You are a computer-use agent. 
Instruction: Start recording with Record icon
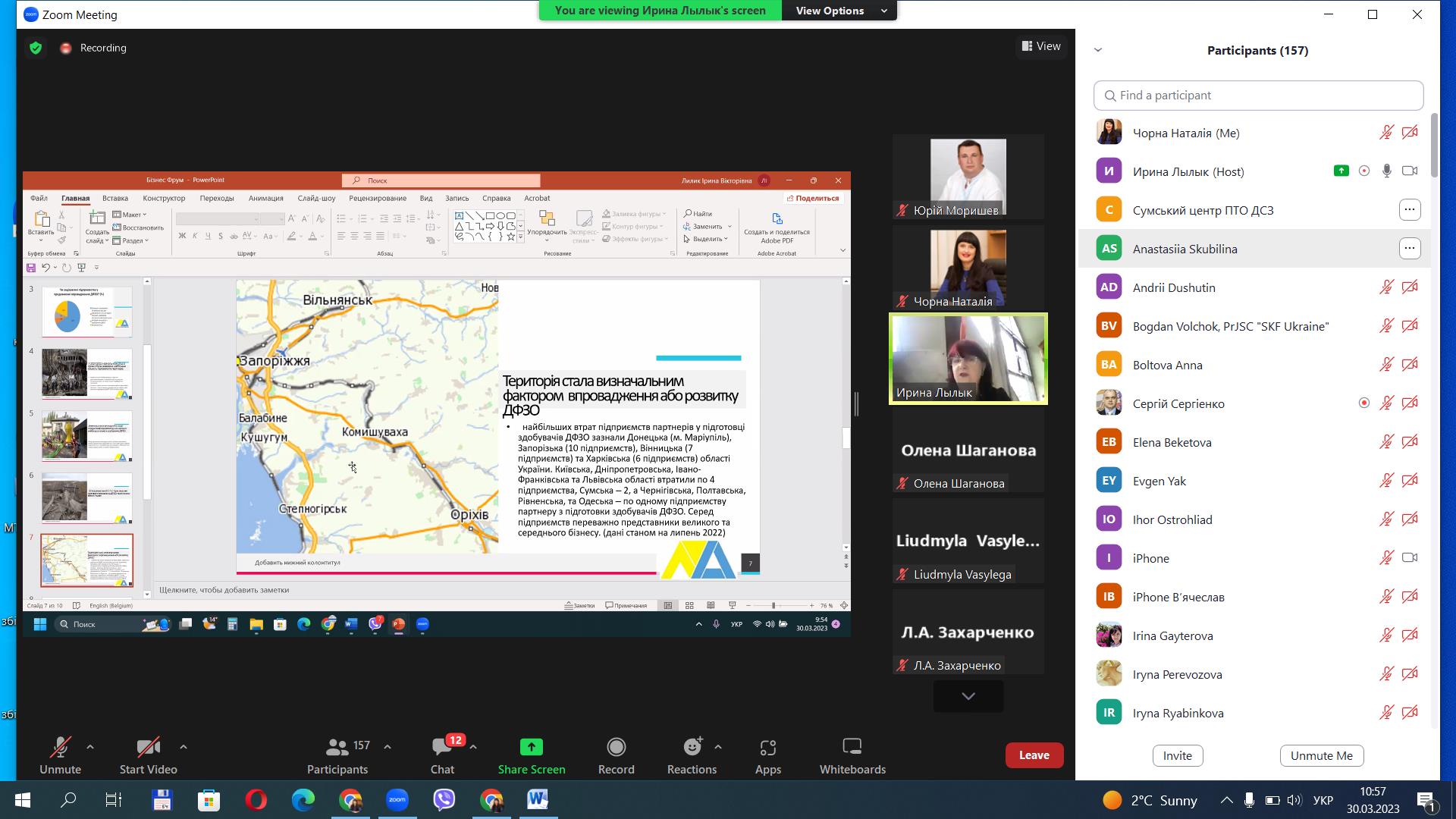(616, 748)
